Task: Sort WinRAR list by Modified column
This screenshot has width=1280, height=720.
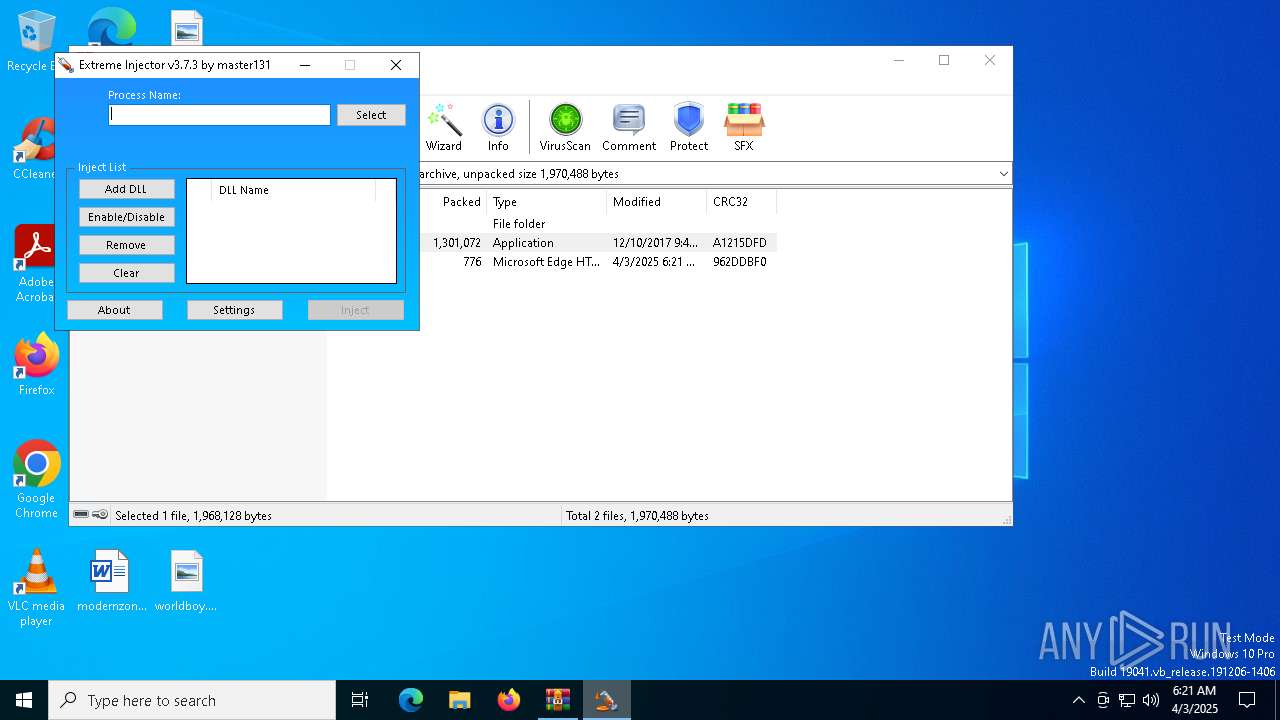Action: click(656, 202)
